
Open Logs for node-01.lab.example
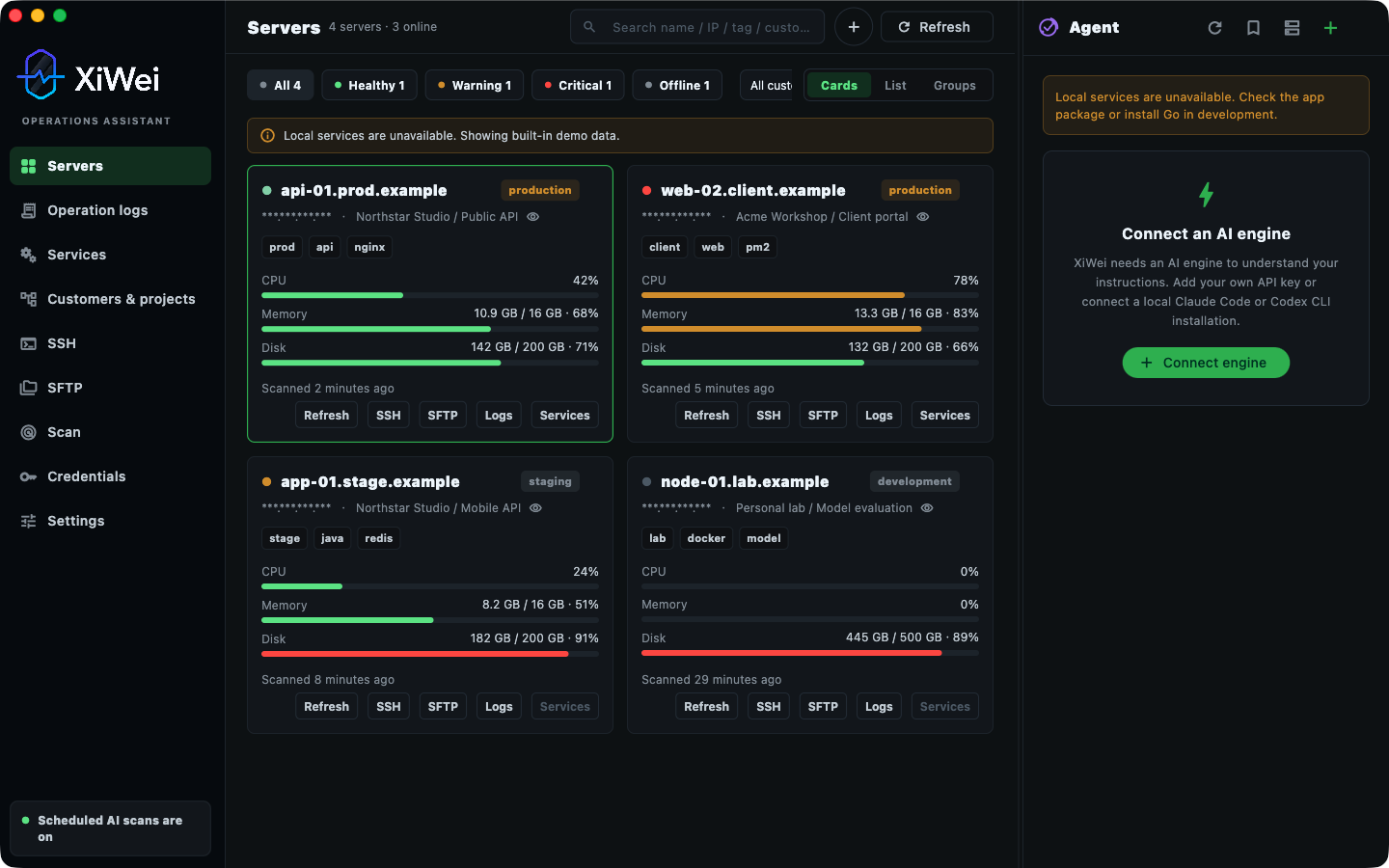point(879,706)
